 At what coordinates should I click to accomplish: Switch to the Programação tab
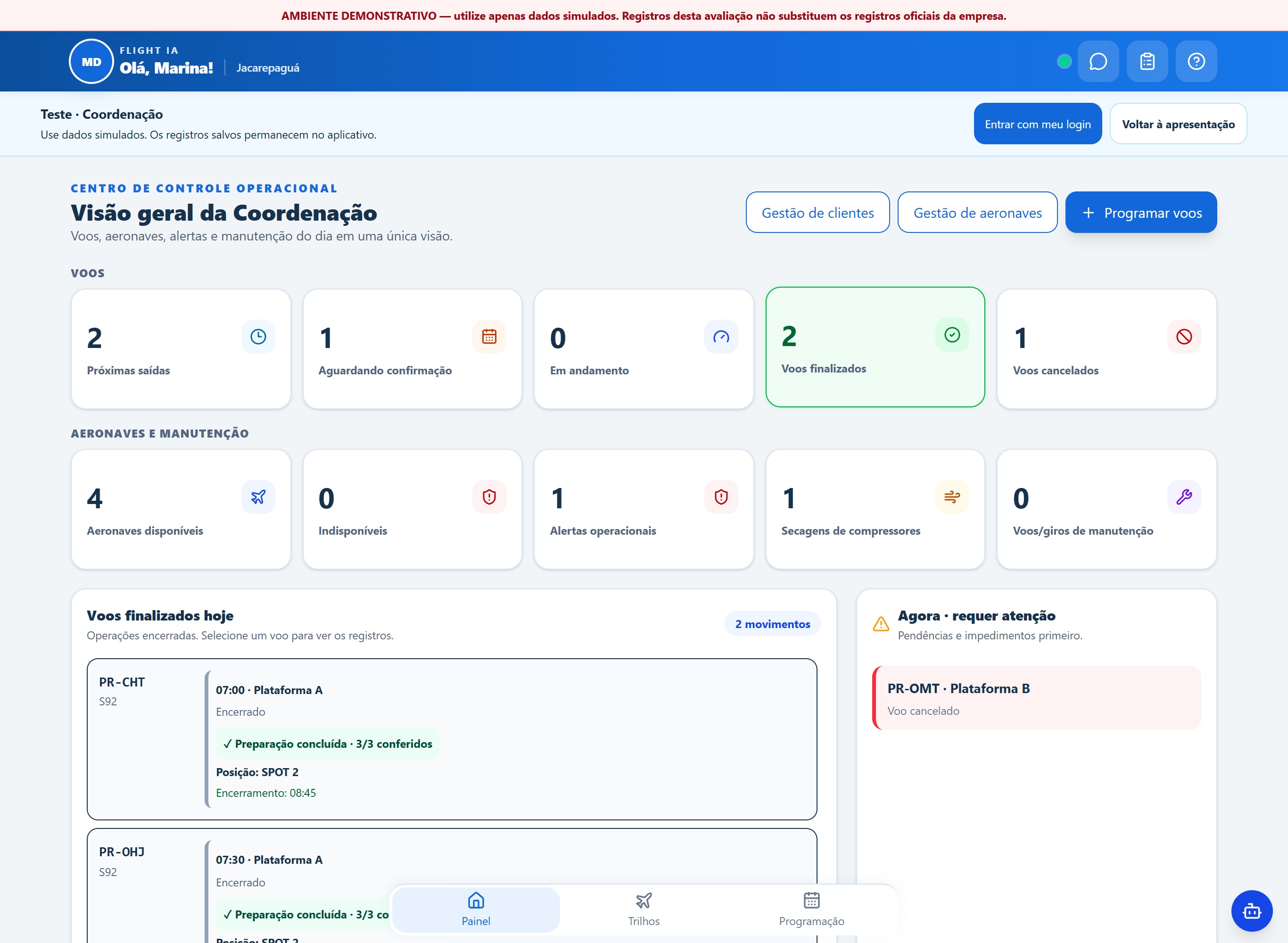point(811,910)
